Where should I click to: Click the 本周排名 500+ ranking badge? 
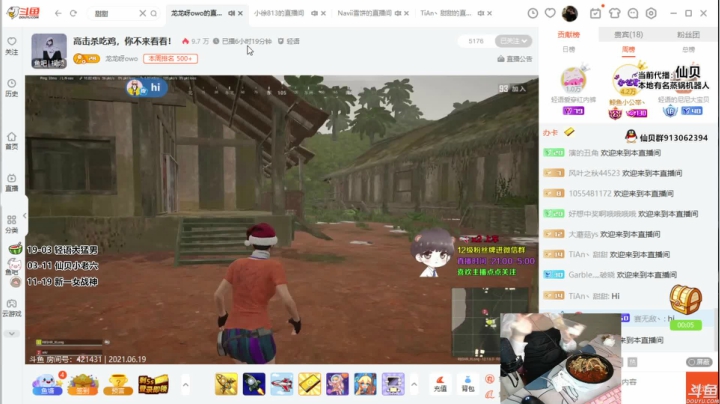point(170,59)
